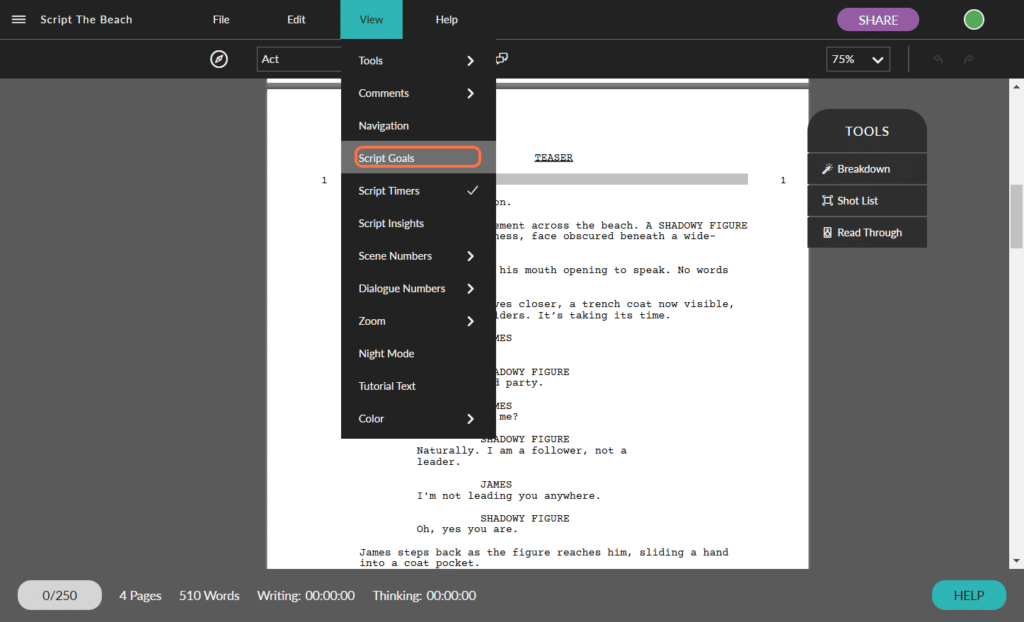The width and height of the screenshot is (1024, 622).
Task: Open the hamburger main menu
Action: 19,20
